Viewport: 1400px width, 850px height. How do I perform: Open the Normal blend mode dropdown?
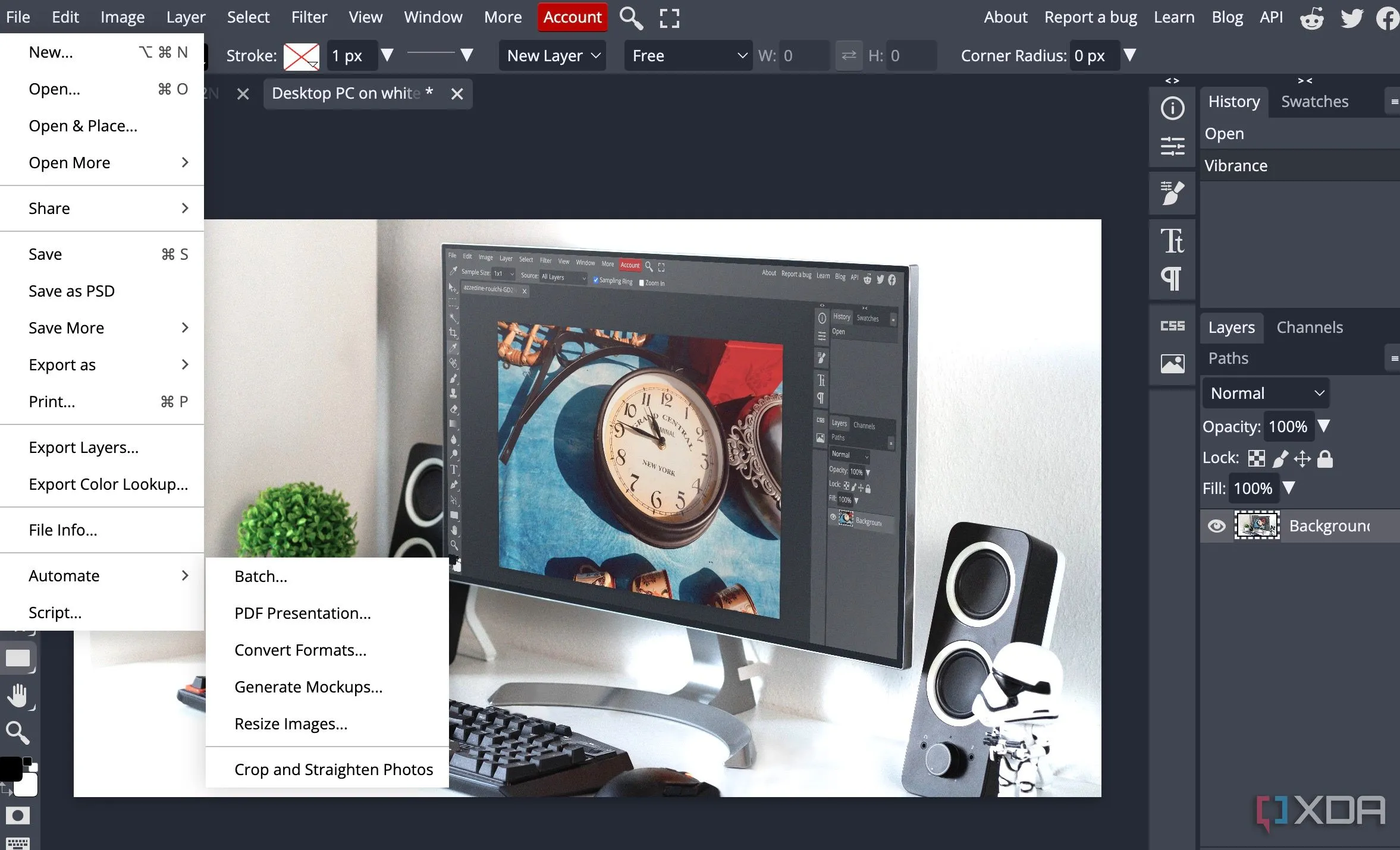(1266, 393)
